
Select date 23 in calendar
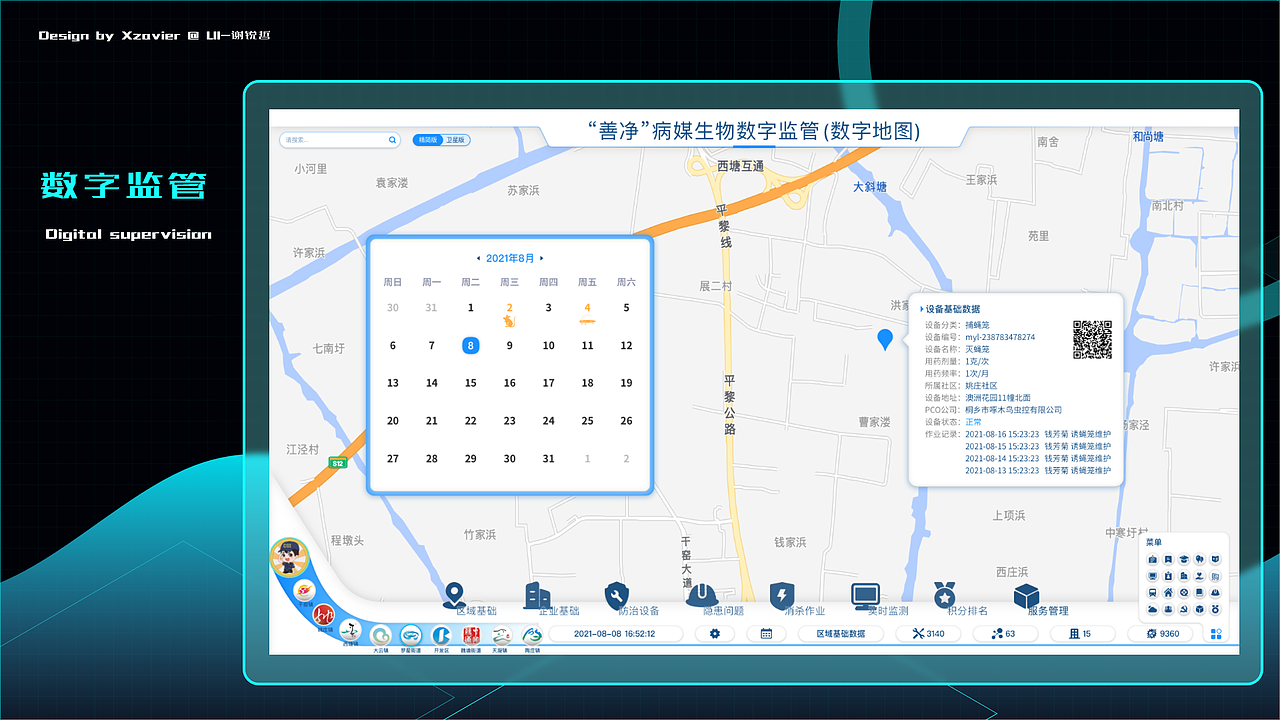[x=509, y=421]
